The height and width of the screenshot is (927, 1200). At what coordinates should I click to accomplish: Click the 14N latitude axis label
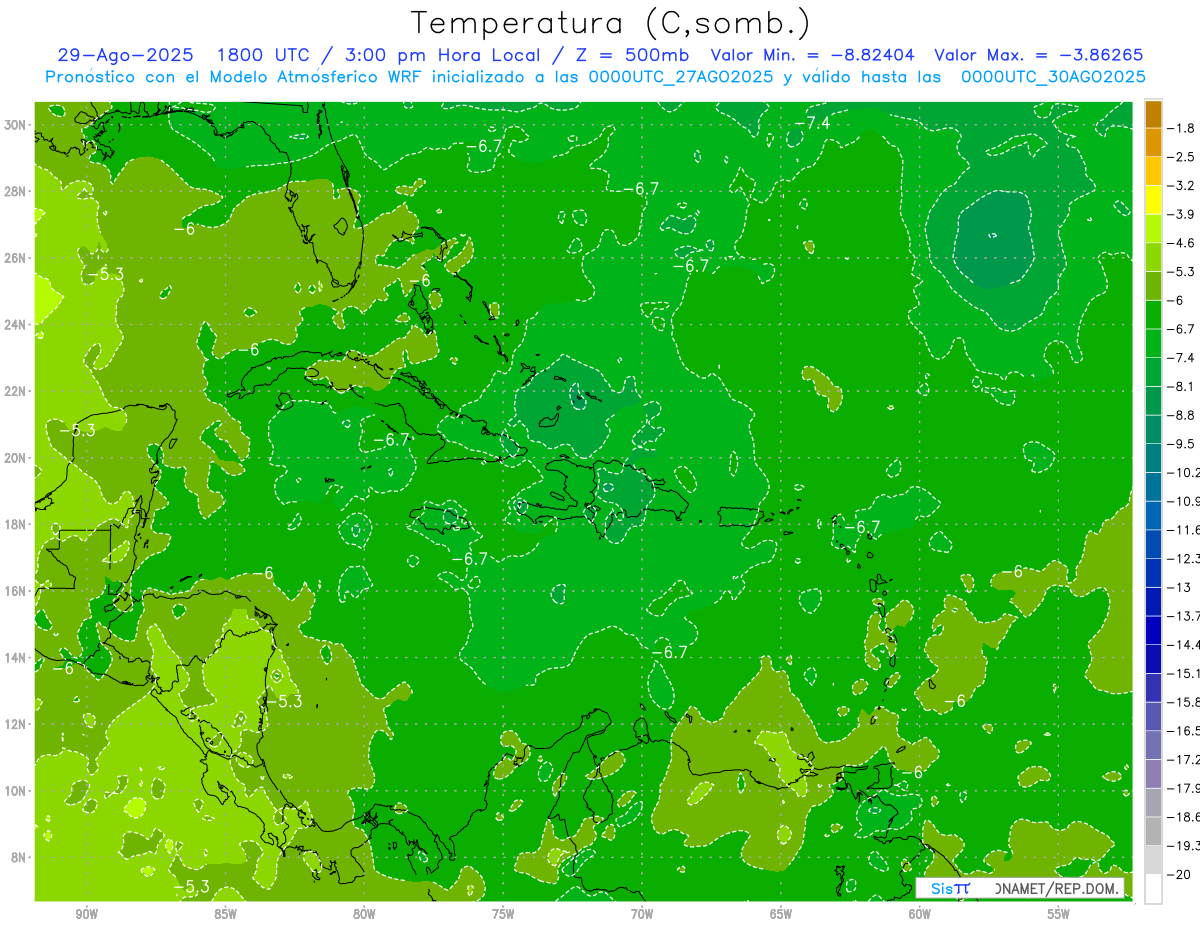16,657
